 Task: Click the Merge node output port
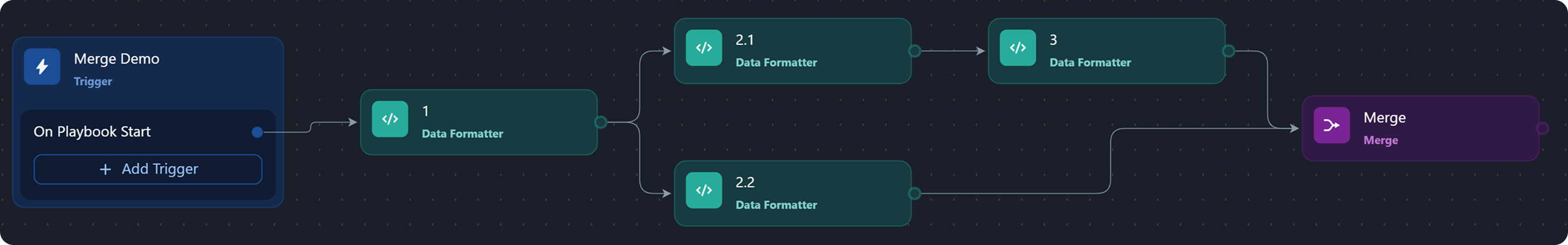(1542, 128)
